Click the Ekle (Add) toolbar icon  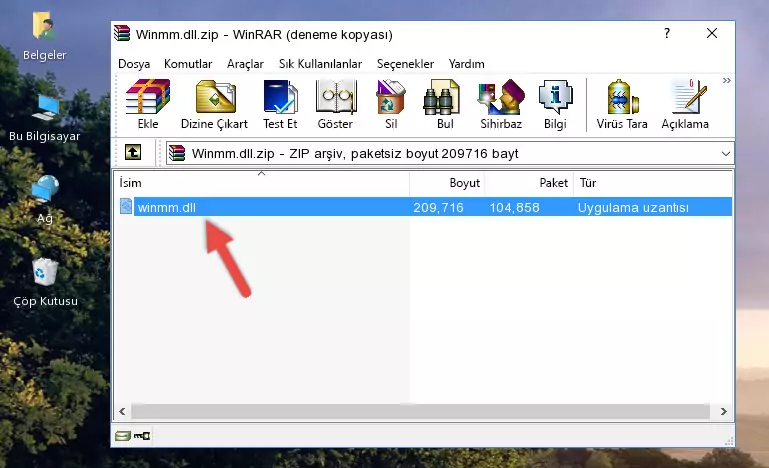click(148, 104)
